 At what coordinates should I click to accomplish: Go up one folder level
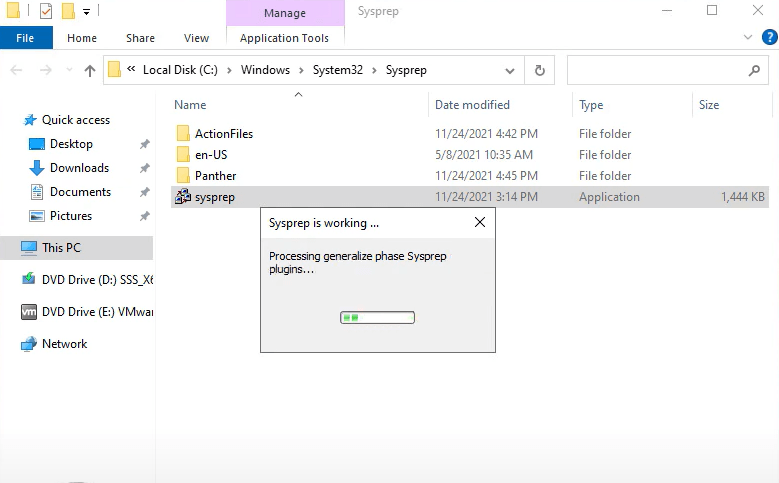pos(89,70)
